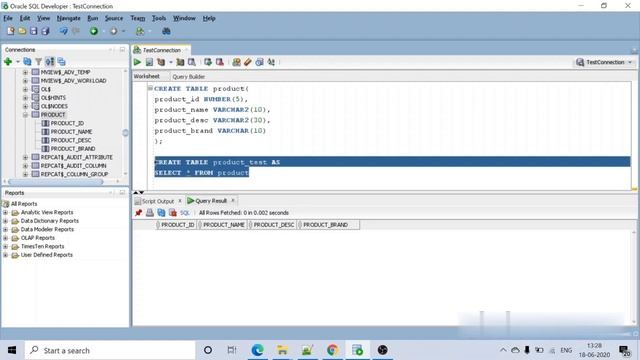Click the binoculars Find DB Object icon
This screenshot has width=640, height=360.
tap(166, 31)
